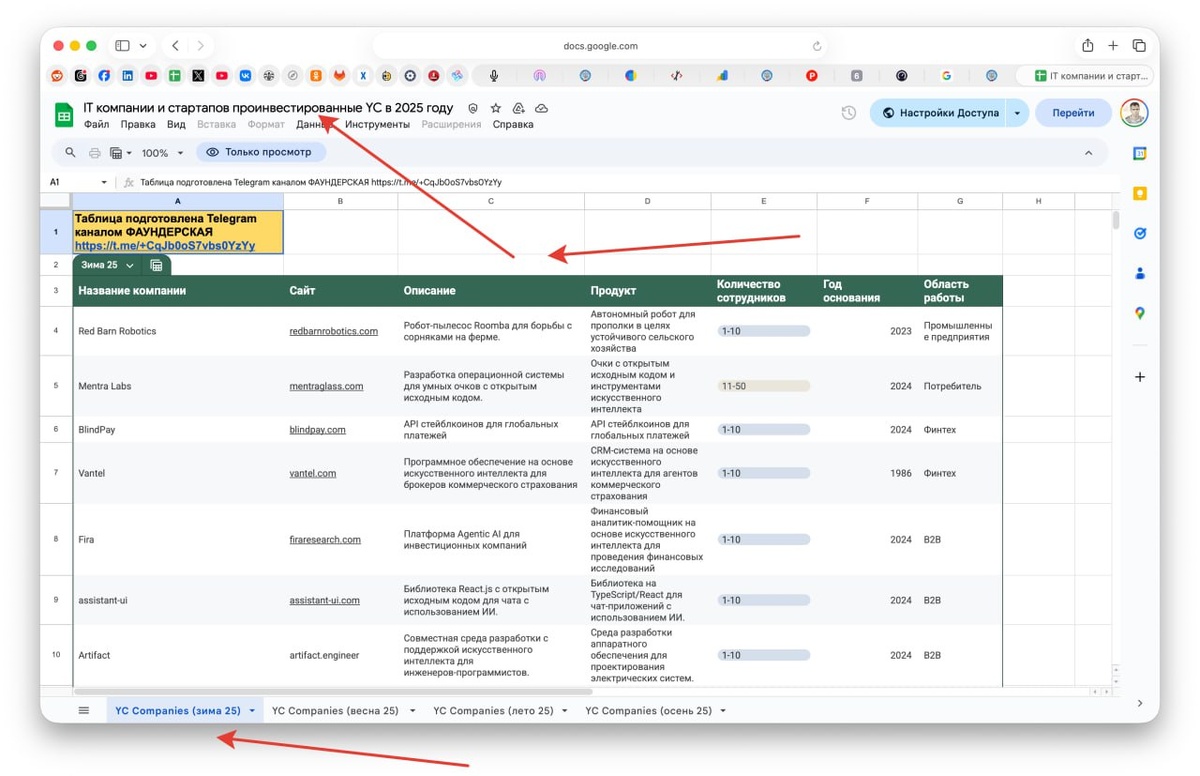Click the Только просмотр mode pill
The width and height of the screenshot is (1200, 776).
click(x=259, y=153)
